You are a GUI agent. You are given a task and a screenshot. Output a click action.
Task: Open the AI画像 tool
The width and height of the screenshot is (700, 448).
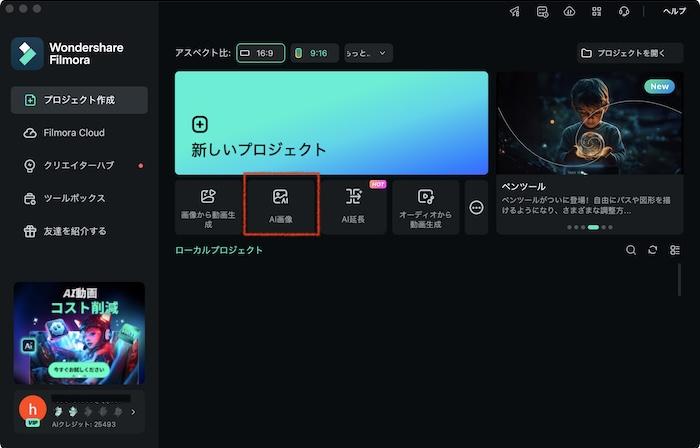pos(281,207)
